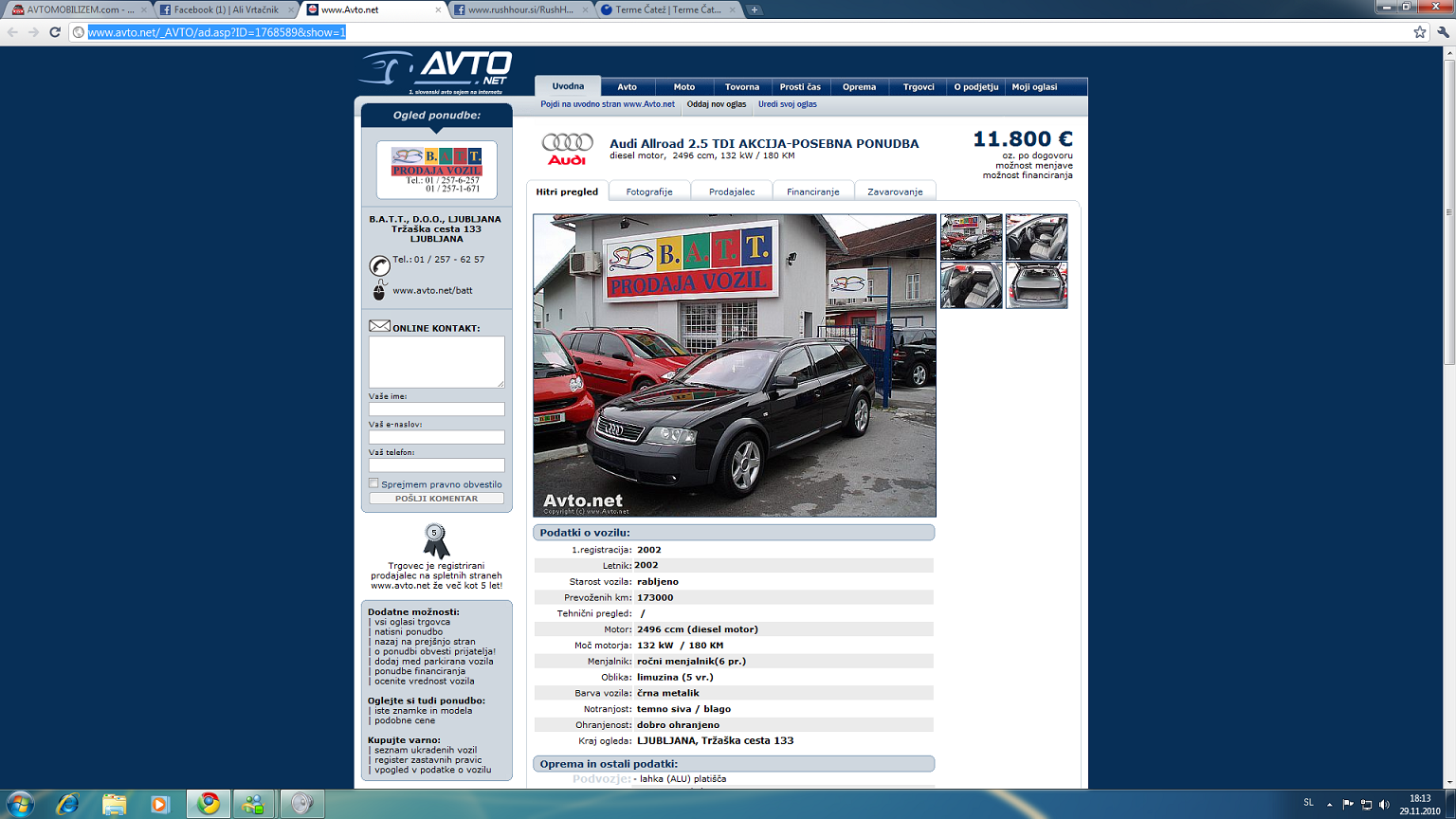1456x819 pixels.
Task: Click the 'Vaš telefon' input field
Action: tap(436, 465)
